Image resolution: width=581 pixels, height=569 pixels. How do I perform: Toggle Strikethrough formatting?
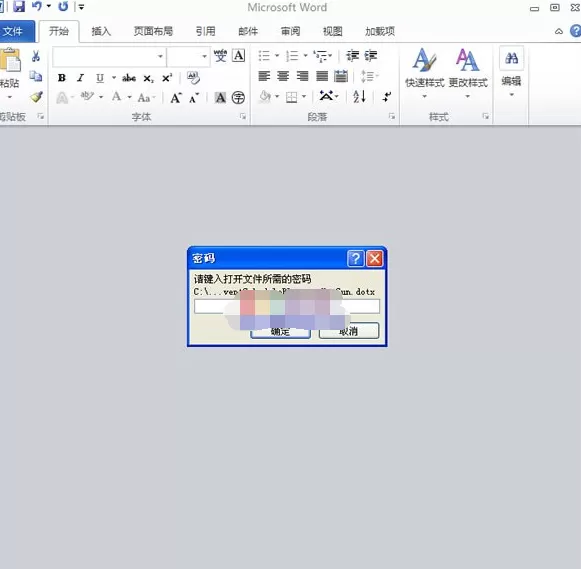pyautogui.click(x=129, y=78)
